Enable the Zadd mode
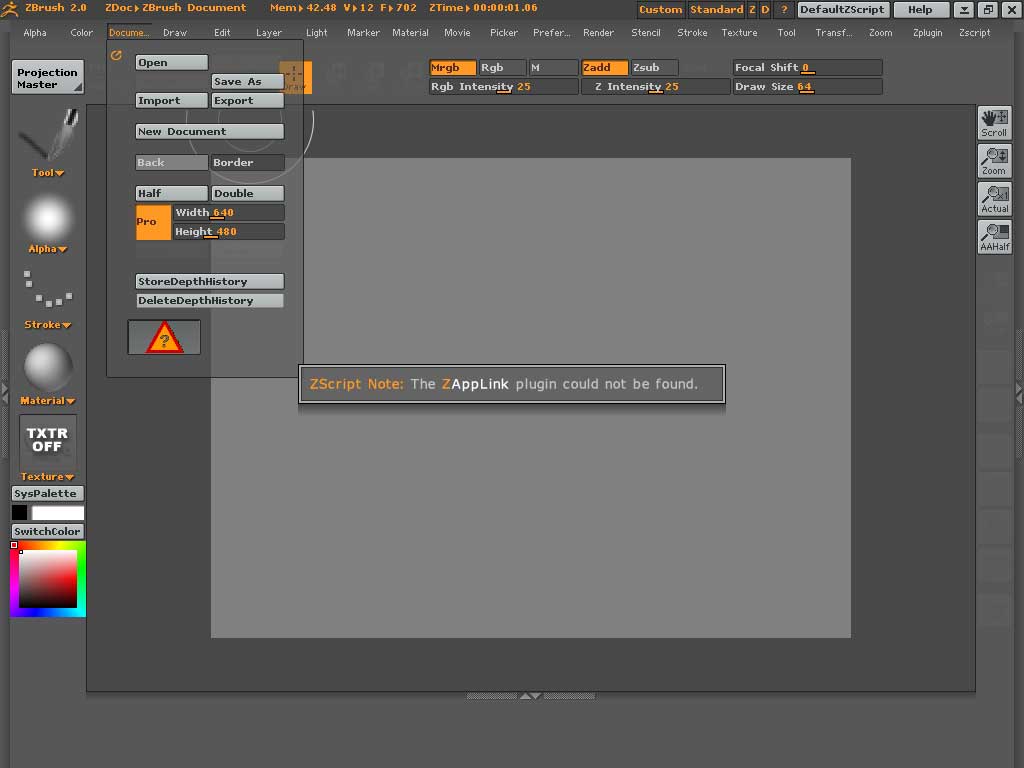Image resolution: width=1024 pixels, height=768 pixels. click(x=604, y=67)
